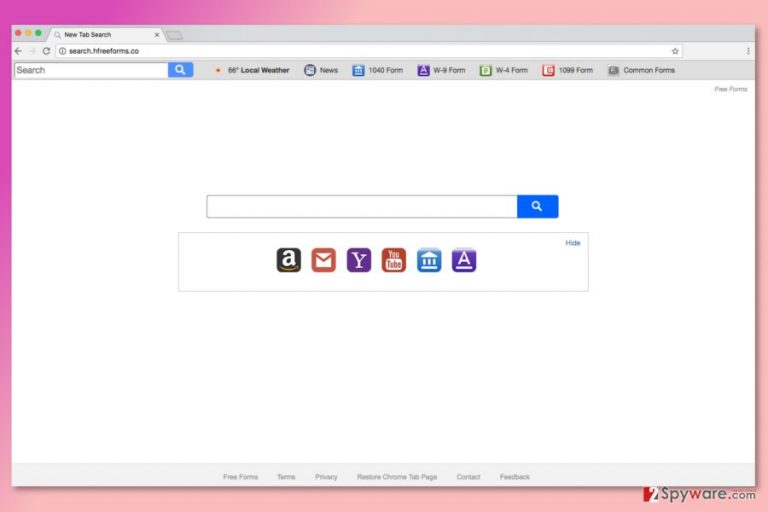The image size is (768, 512).
Task: Open the footer Terms link
Action: (286, 477)
